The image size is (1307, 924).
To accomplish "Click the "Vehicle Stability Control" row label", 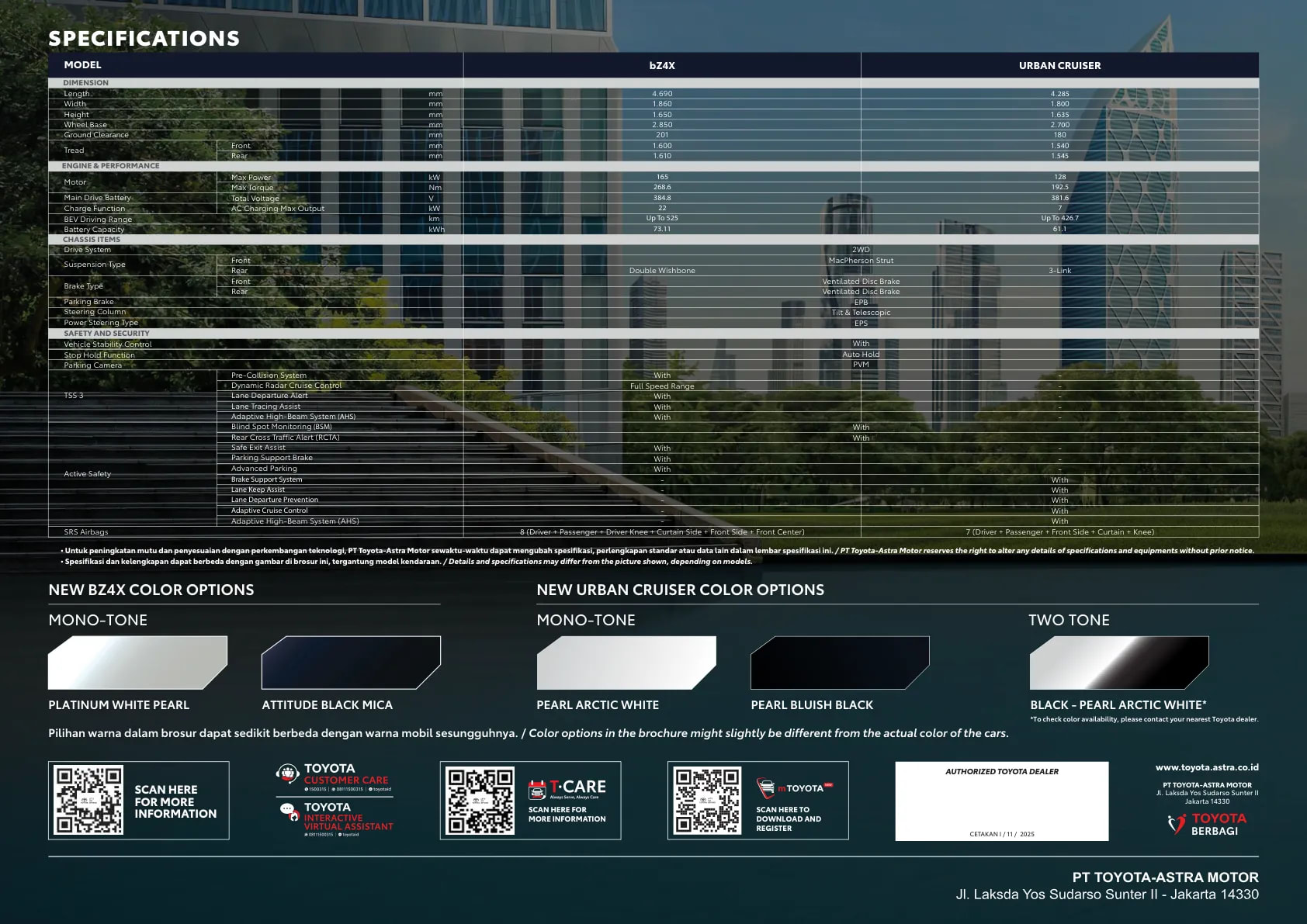I will coord(108,344).
